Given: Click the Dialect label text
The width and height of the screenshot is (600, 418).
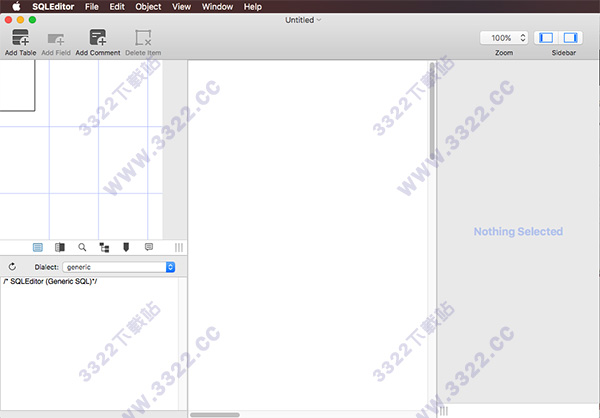Looking at the screenshot, I should click(46, 267).
